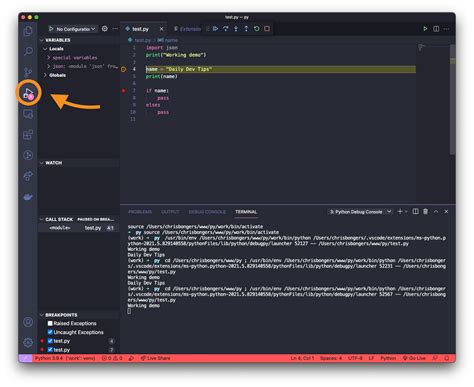Open the Accounts icon in activity bar
This screenshot has height=387, width=474.
click(28, 322)
